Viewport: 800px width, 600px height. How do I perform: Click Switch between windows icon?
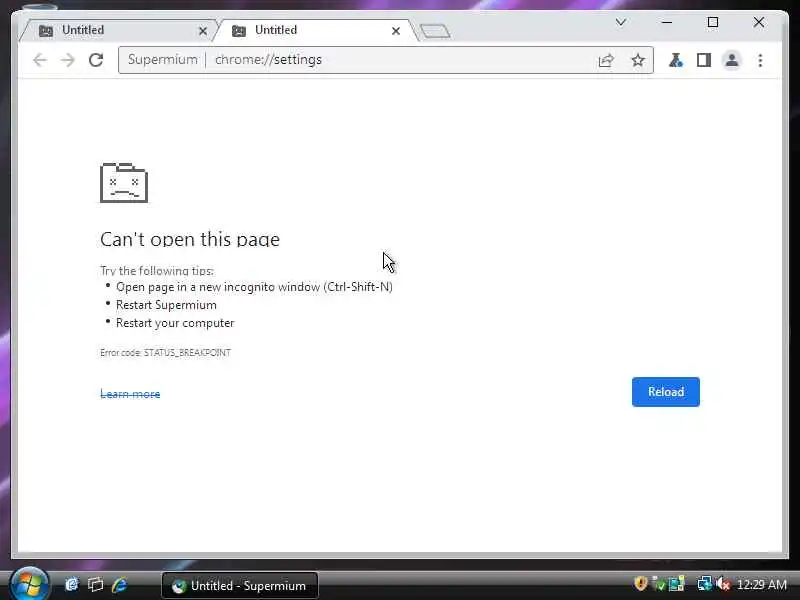[95, 584]
